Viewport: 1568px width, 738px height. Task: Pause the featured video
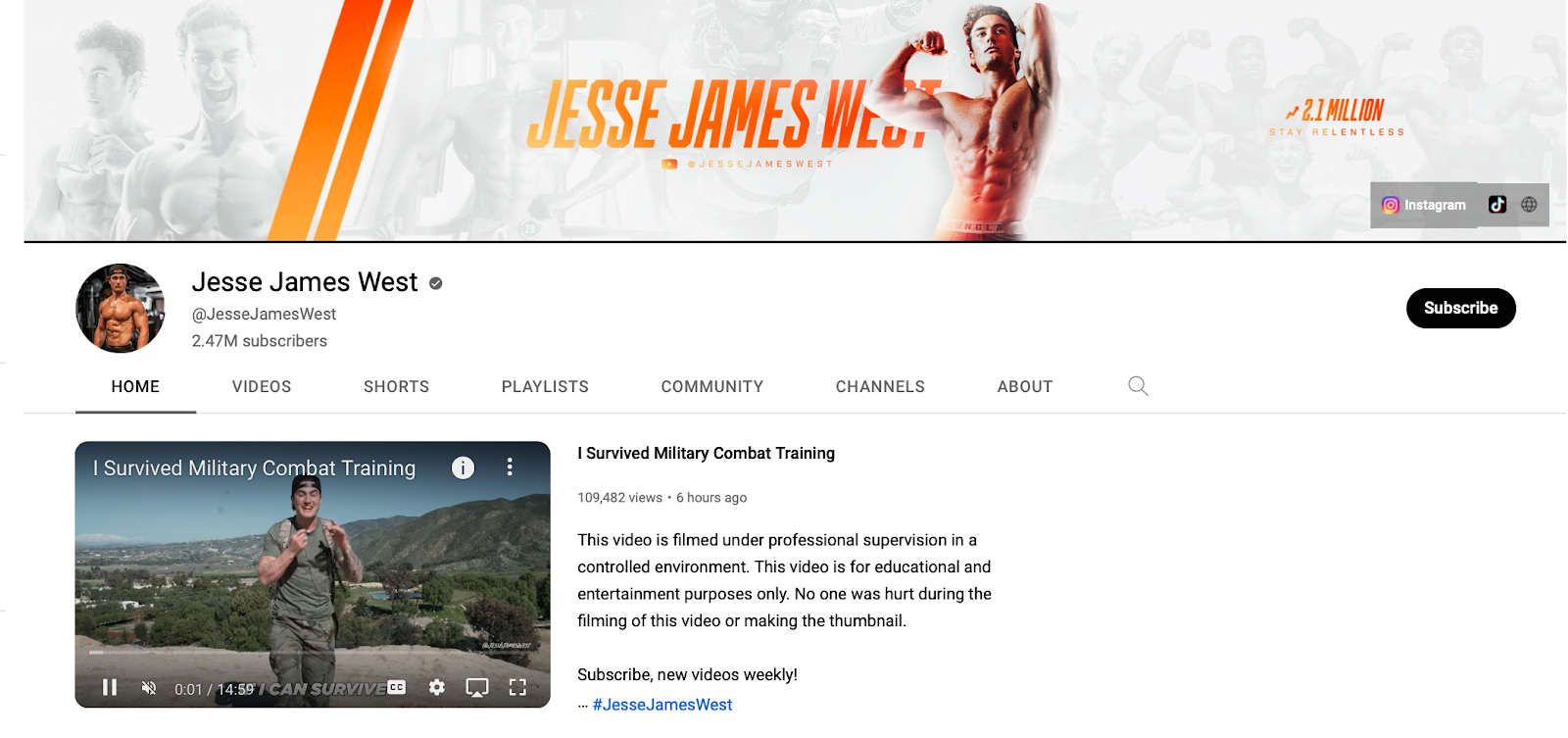click(x=110, y=688)
